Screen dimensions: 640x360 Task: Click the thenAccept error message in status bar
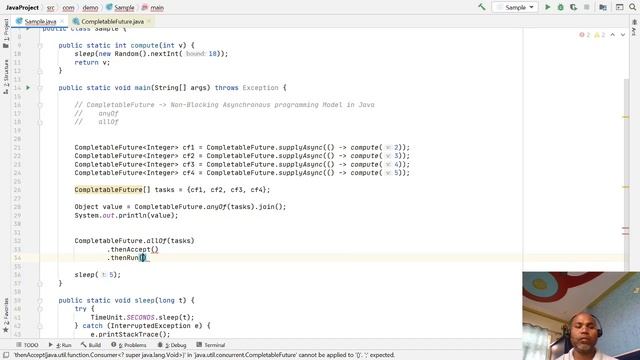(x=204, y=355)
